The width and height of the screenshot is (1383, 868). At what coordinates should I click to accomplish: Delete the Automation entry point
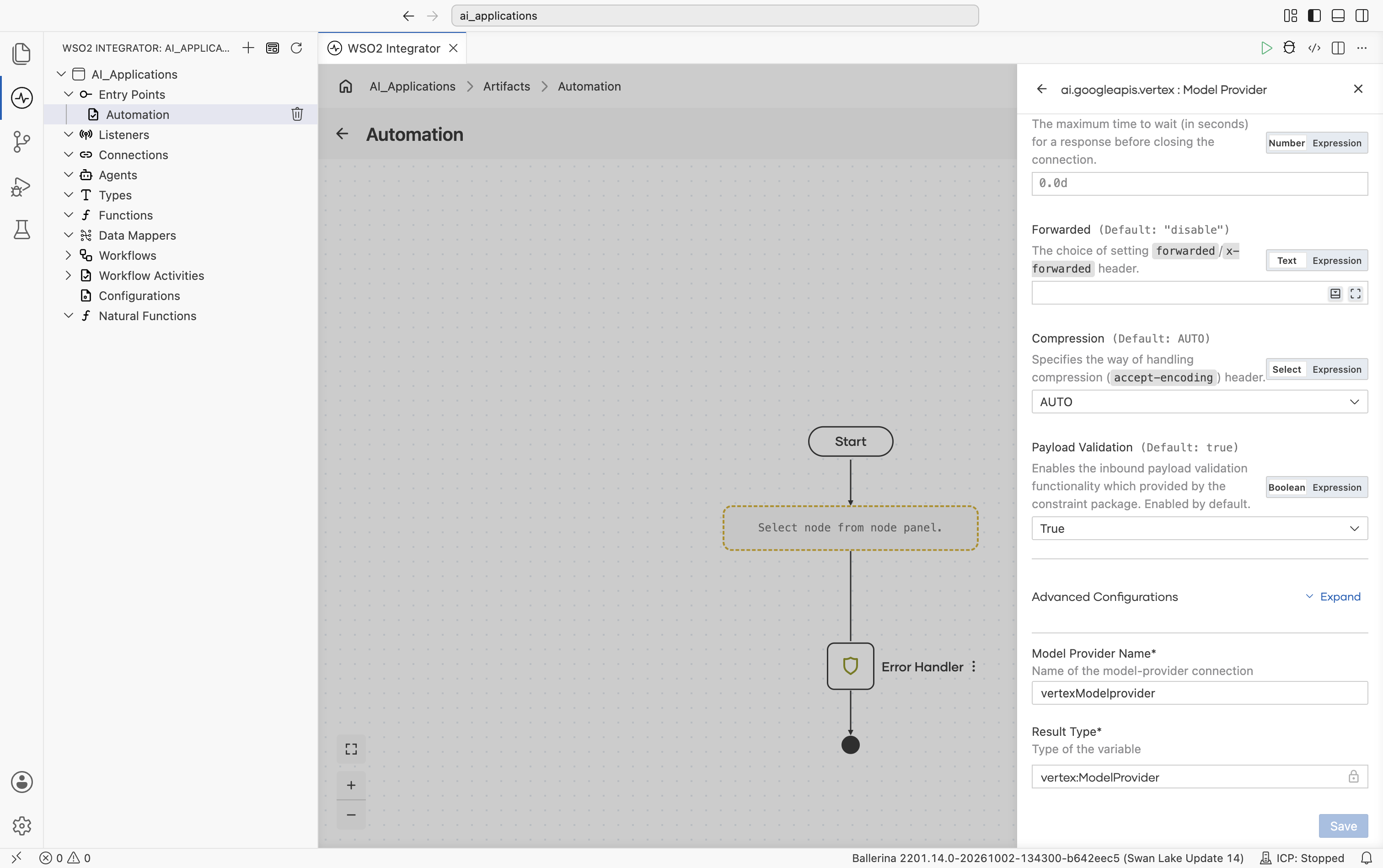297,114
